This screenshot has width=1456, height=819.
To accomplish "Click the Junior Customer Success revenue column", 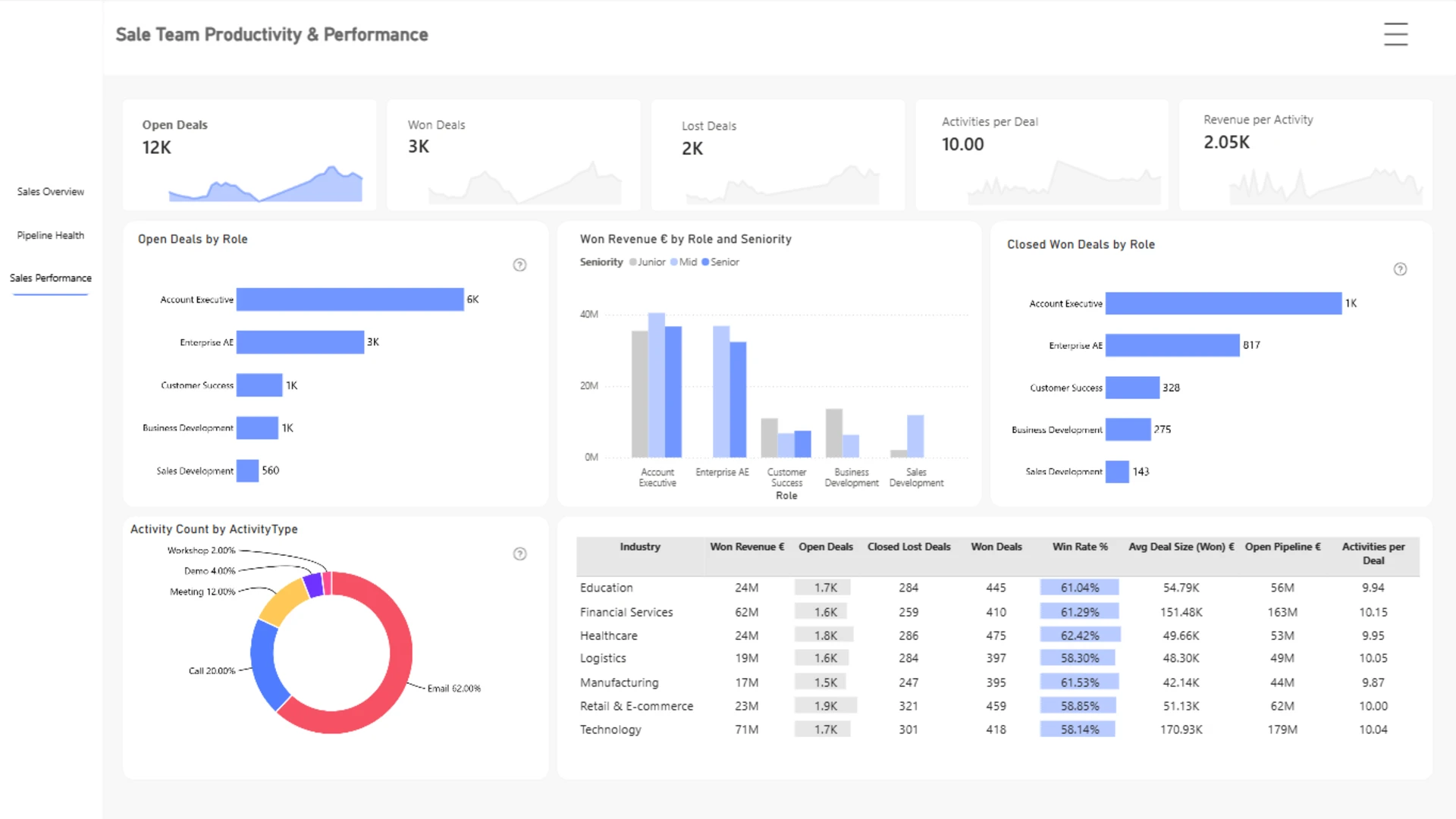I will point(770,438).
